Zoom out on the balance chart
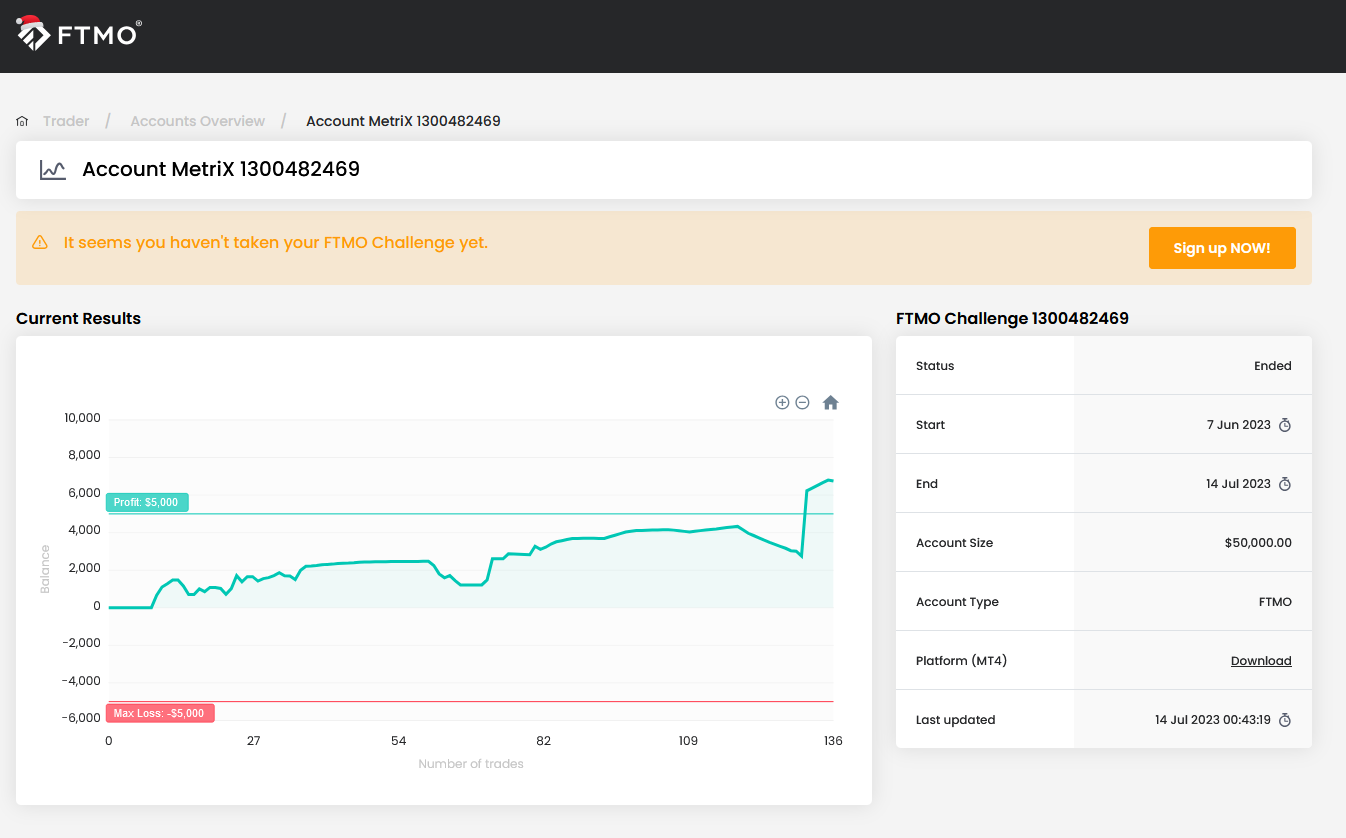Image resolution: width=1346 pixels, height=838 pixels. click(802, 402)
